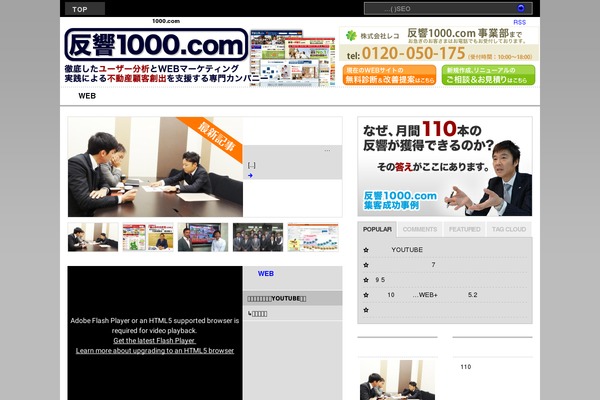The width and height of the screenshot is (600, 400).
Task: Follow the blue arrow read-more link
Action: (x=250, y=175)
